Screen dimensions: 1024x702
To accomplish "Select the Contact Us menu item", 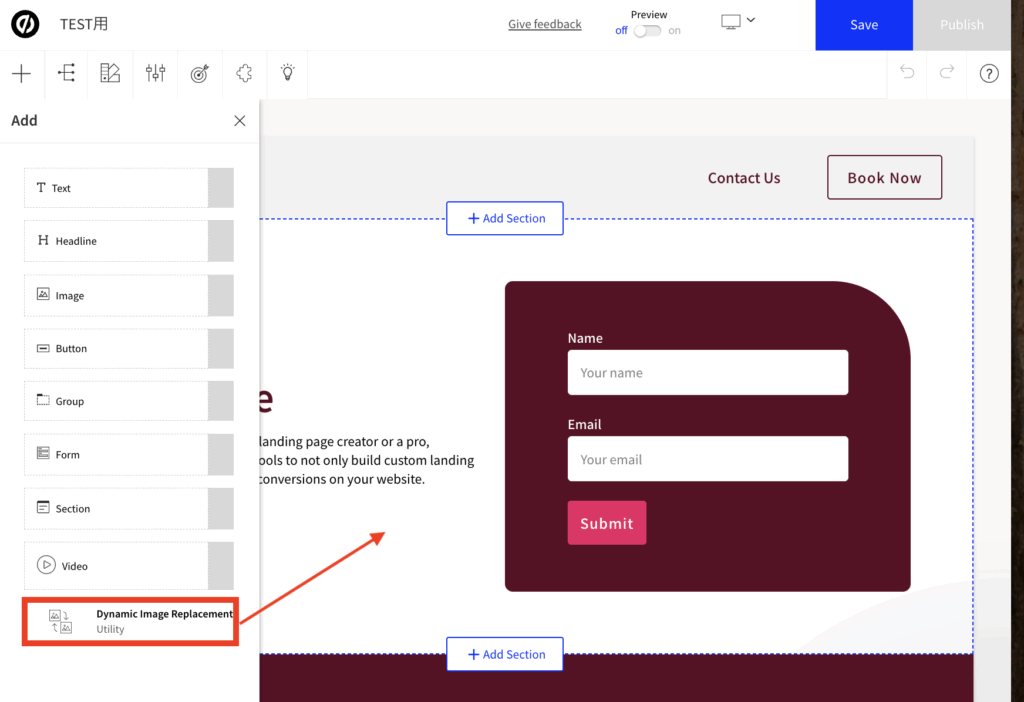I will [743, 178].
